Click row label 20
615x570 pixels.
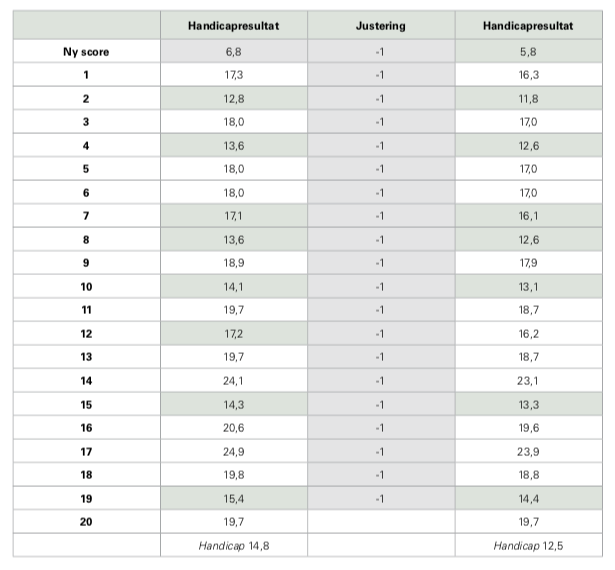[x=86, y=522]
